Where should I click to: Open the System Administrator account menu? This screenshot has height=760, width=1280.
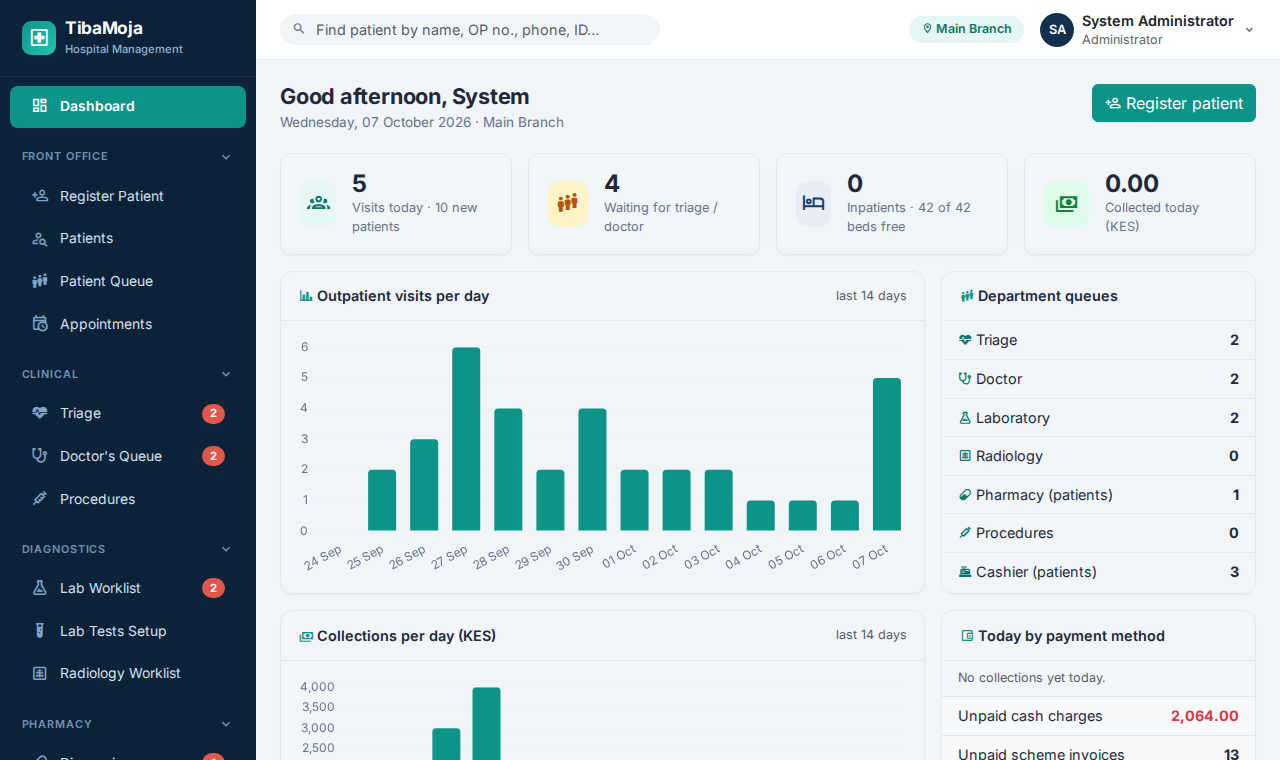pos(1147,30)
